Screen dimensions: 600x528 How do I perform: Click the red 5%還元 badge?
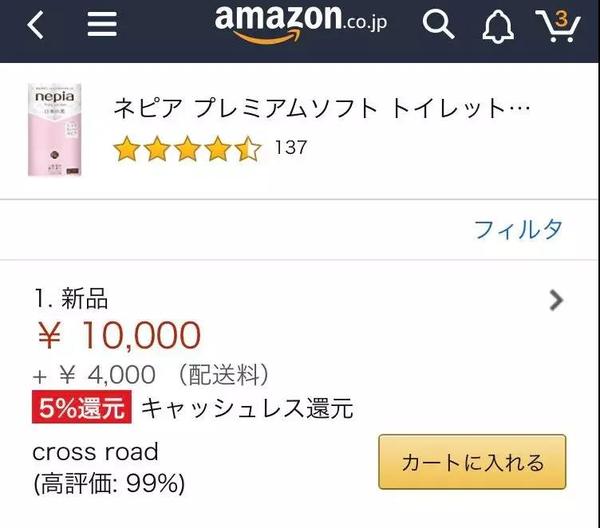coord(82,408)
